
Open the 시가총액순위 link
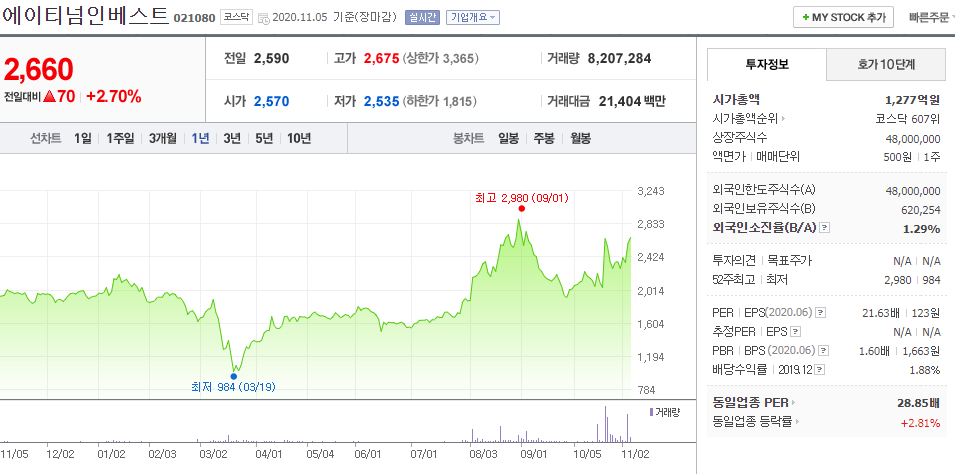(749, 119)
